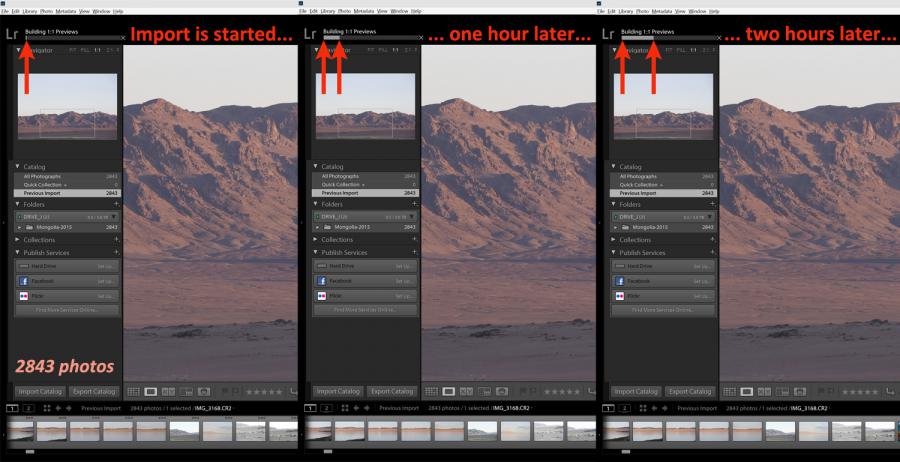Toggle second monitor display button, leftmost filmstrip

[29, 408]
